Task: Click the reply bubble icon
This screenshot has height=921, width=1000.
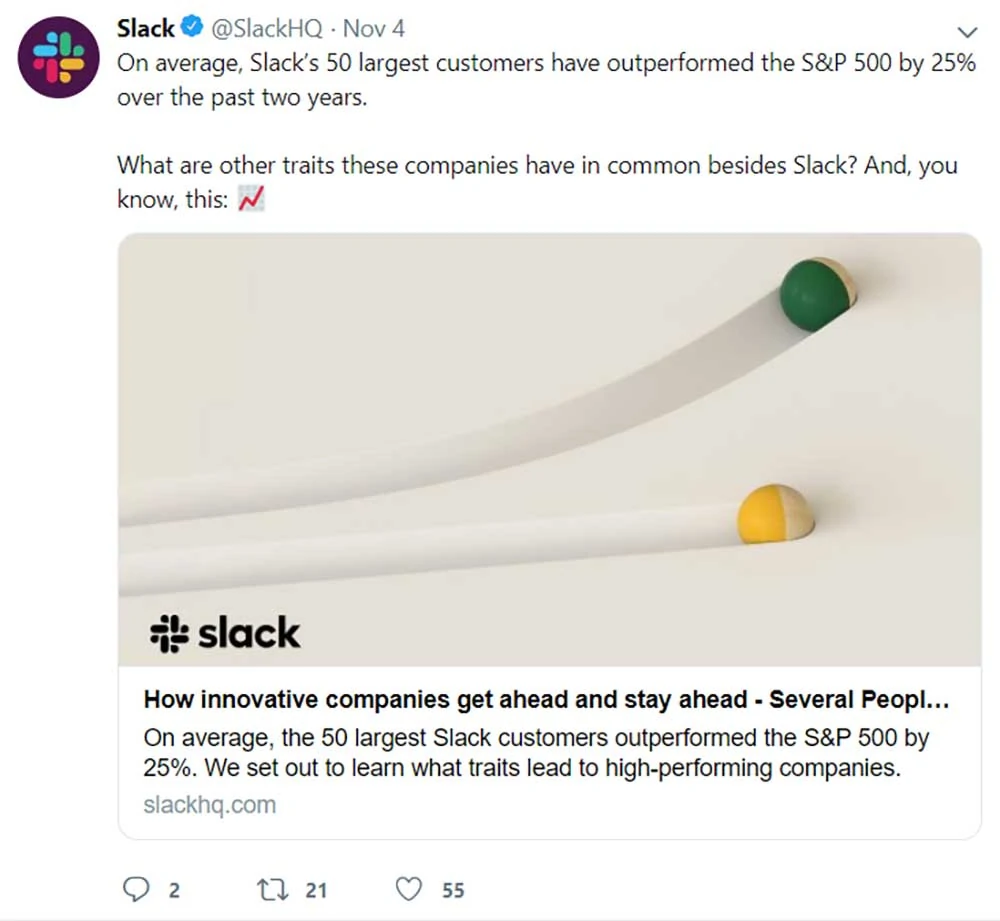Action: pos(135,888)
